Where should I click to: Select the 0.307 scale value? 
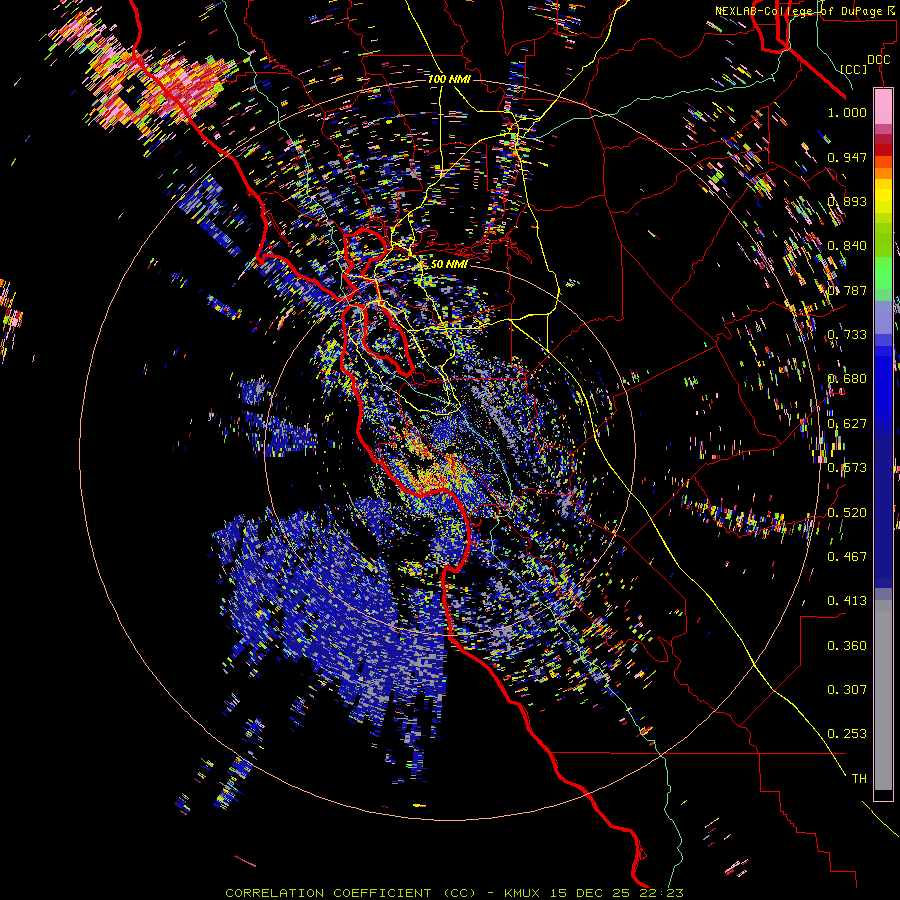click(x=847, y=690)
